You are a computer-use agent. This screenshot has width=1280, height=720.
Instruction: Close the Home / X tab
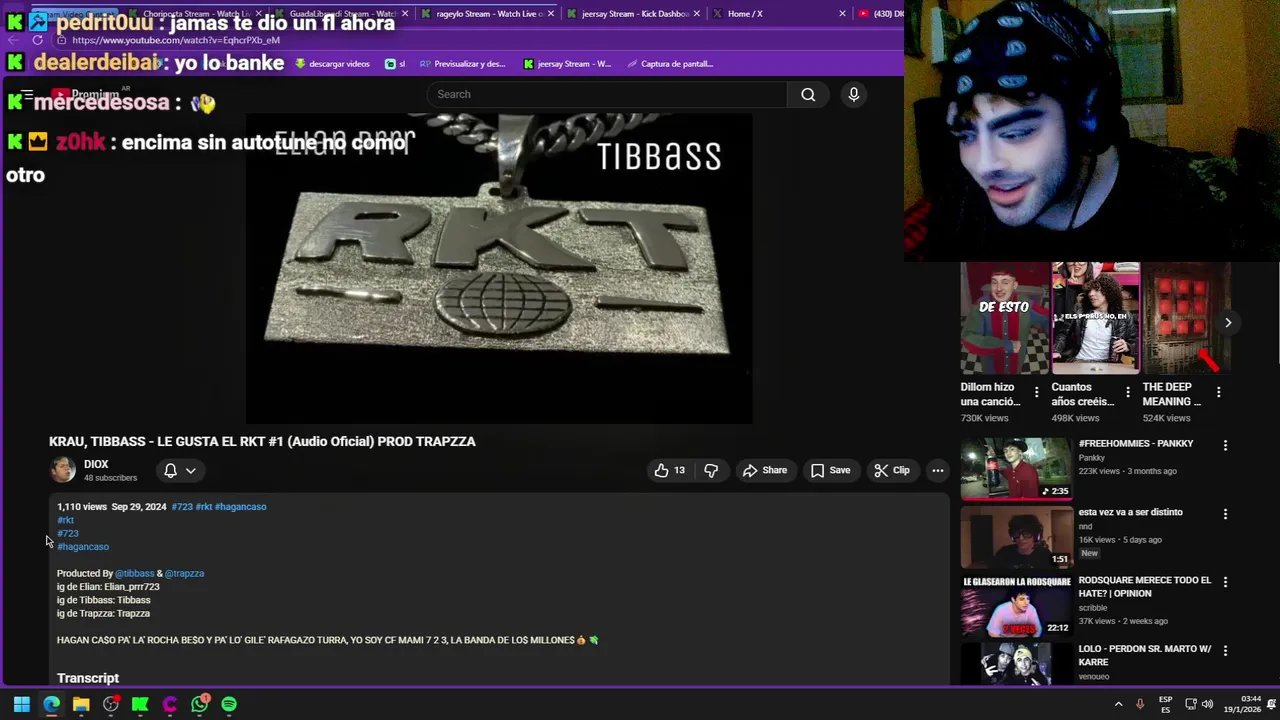tap(842, 14)
